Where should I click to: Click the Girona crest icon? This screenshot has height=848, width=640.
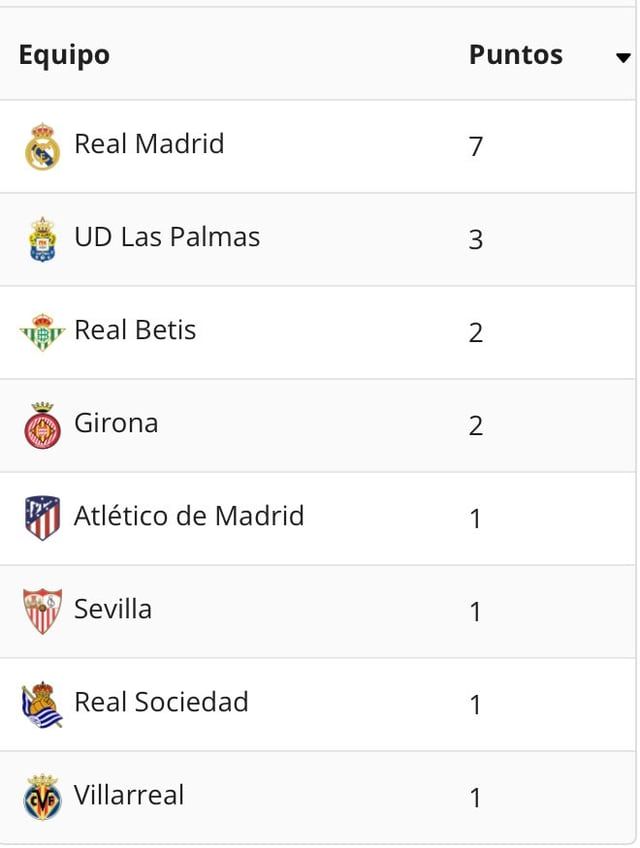tap(42, 425)
